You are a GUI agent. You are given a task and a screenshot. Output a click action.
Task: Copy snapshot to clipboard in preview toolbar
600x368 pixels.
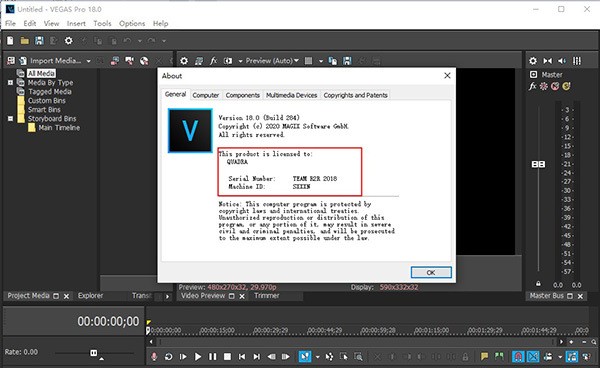333,61
